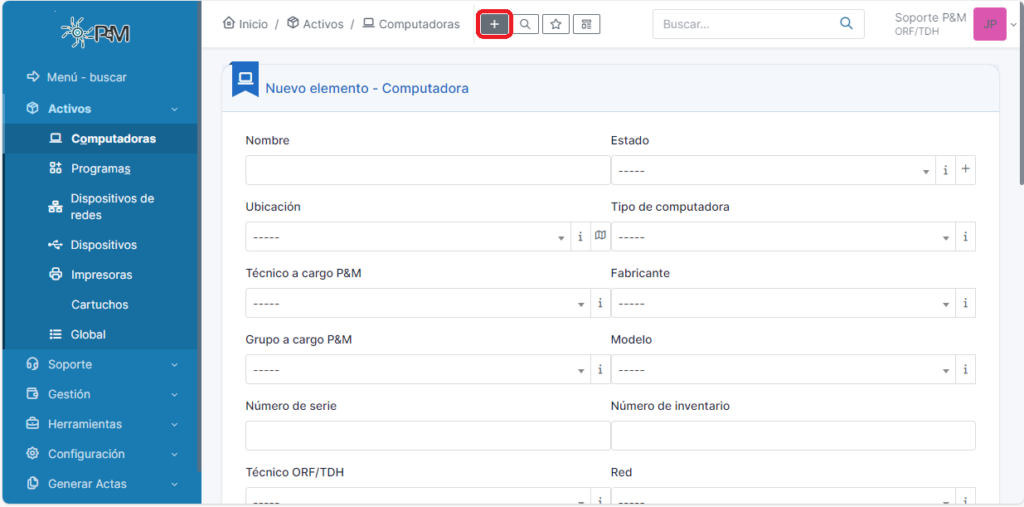Select Impresoras in the sidebar
This screenshot has height=507, width=1024.
click(x=101, y=275)
